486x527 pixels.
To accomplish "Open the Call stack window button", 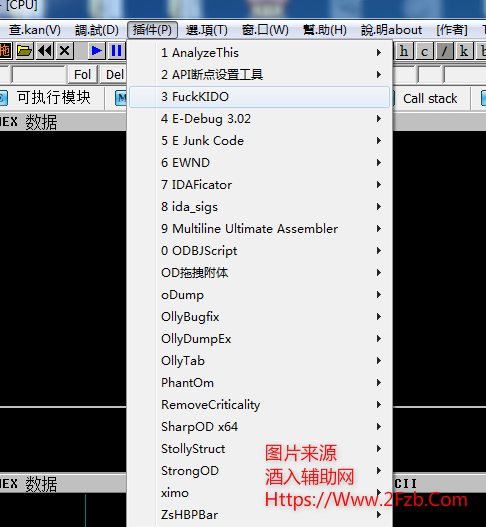I will click(x=430, y=98).
